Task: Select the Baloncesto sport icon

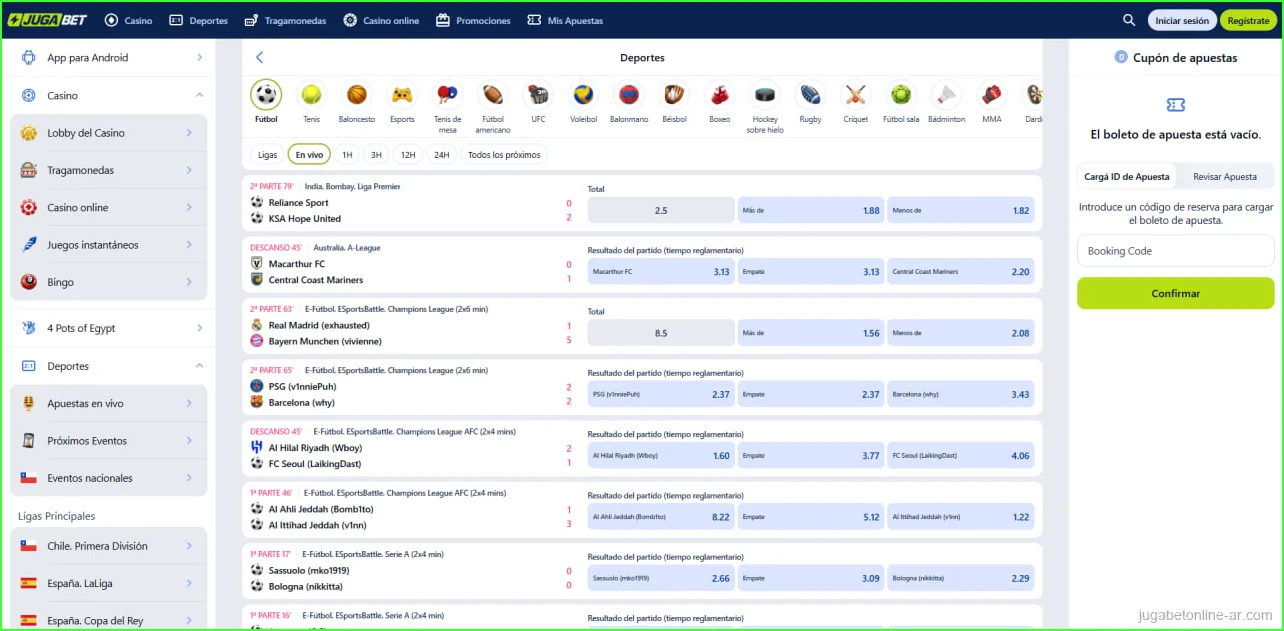Action: click(x=357, y=95)
